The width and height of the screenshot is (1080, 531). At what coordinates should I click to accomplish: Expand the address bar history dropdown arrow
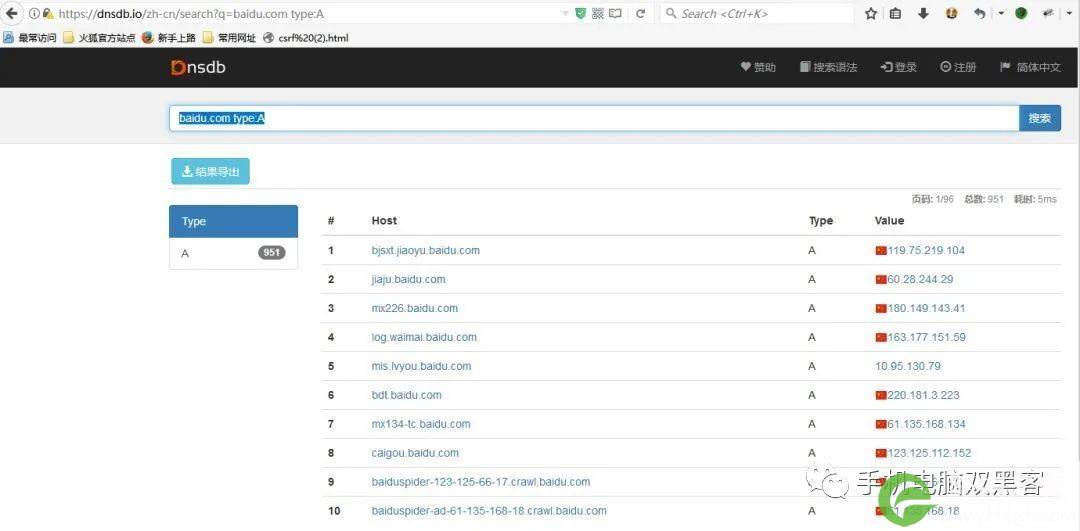pyautogui.click(x=565, y=14)
